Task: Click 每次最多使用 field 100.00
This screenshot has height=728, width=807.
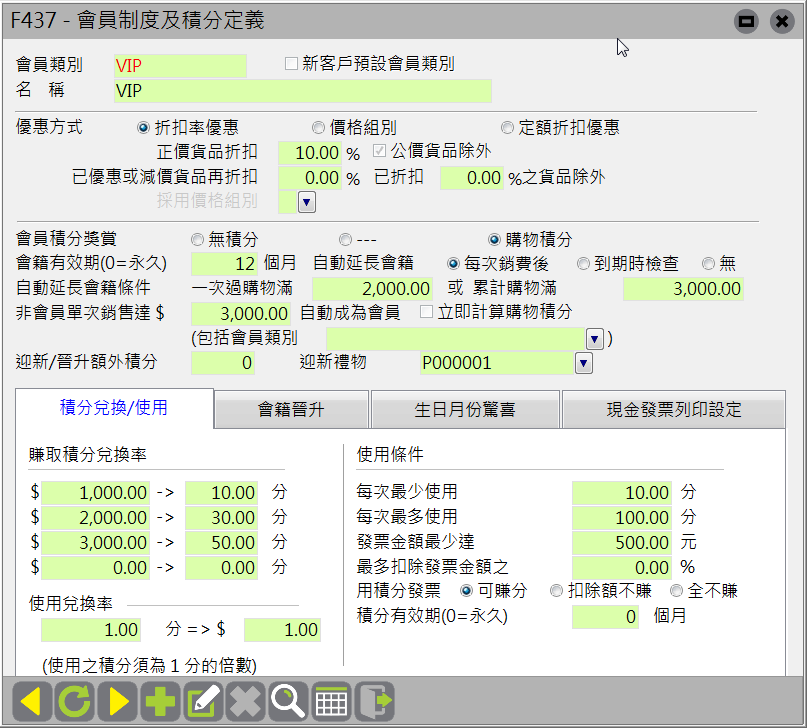Action: 622,518
